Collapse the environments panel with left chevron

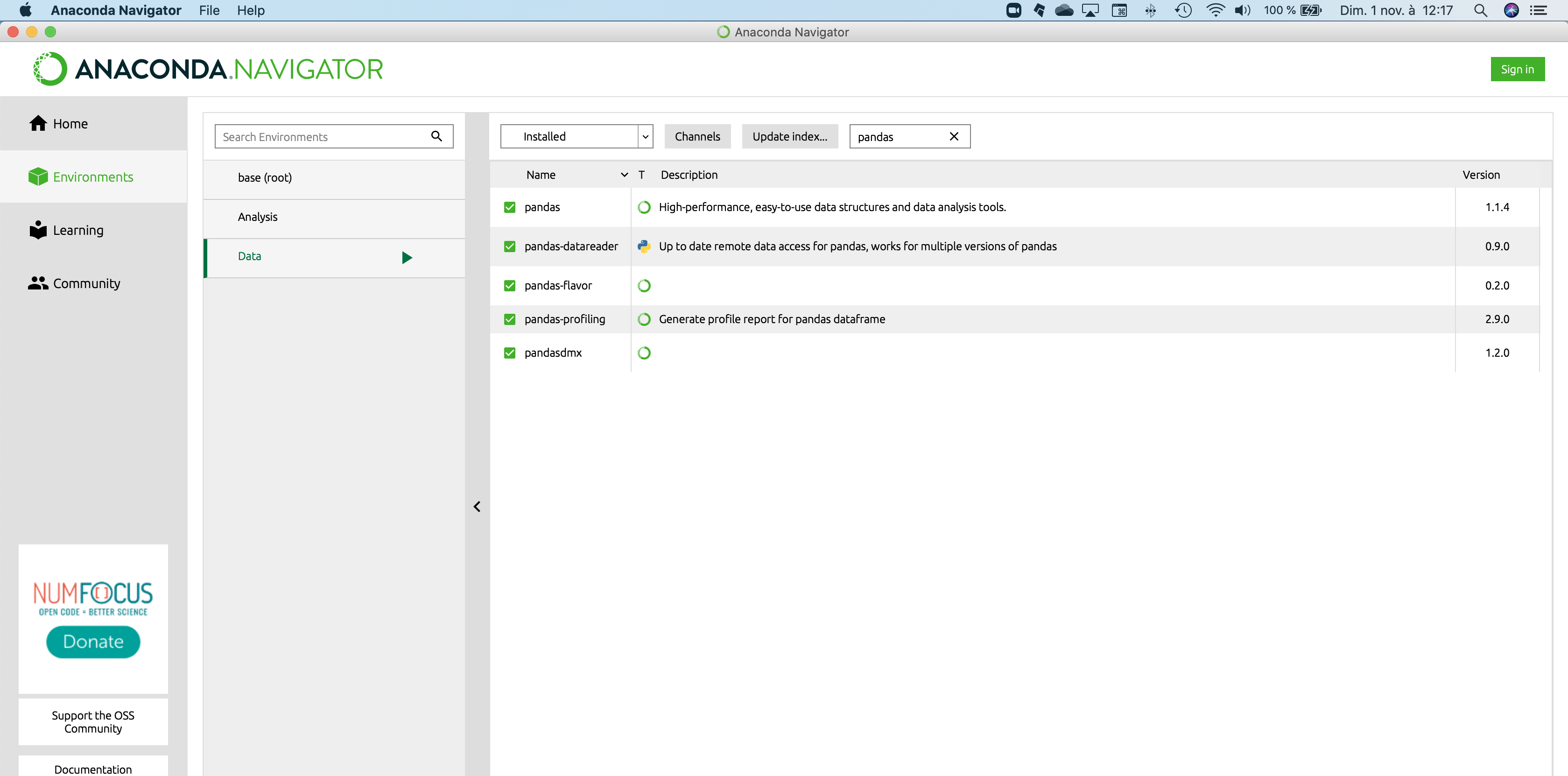click(477, 507)
